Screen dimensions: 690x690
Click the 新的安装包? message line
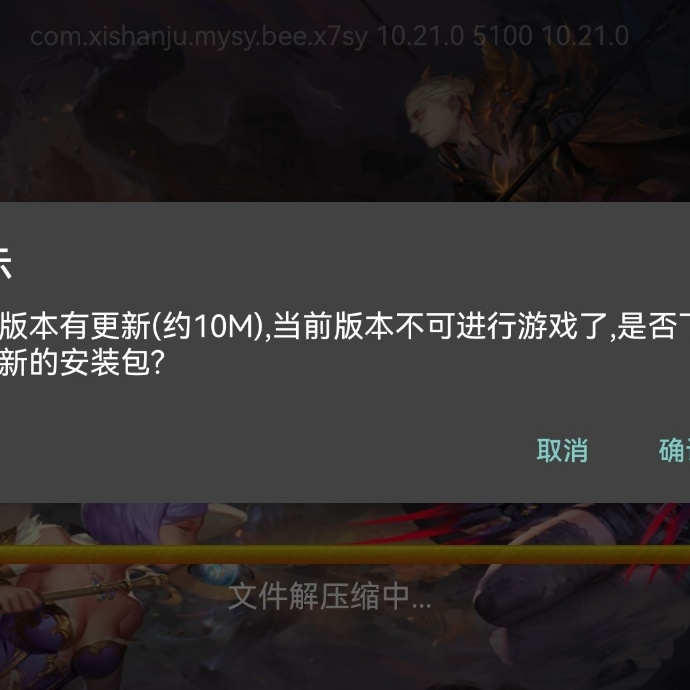click(82, 363)
